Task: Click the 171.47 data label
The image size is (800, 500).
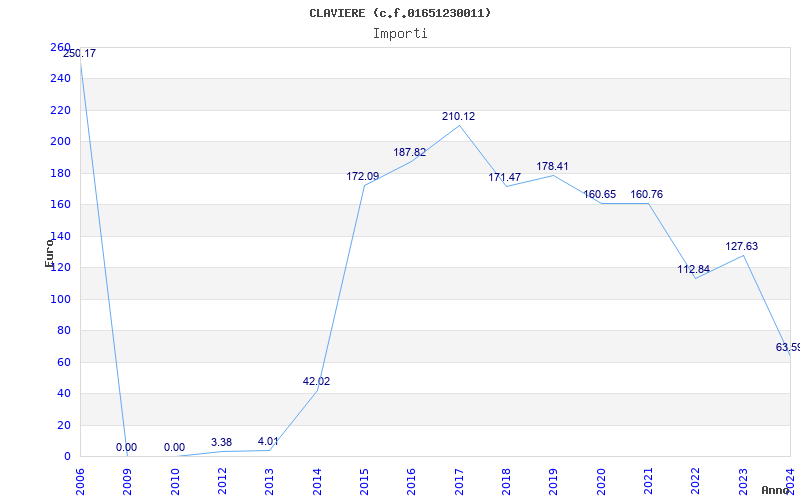Action: [505, 178]
